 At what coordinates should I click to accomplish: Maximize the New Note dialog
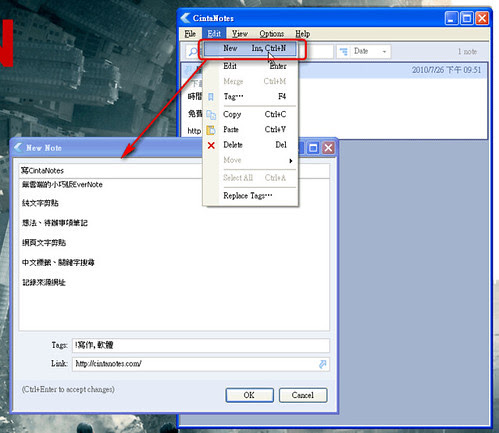[313, 148]
